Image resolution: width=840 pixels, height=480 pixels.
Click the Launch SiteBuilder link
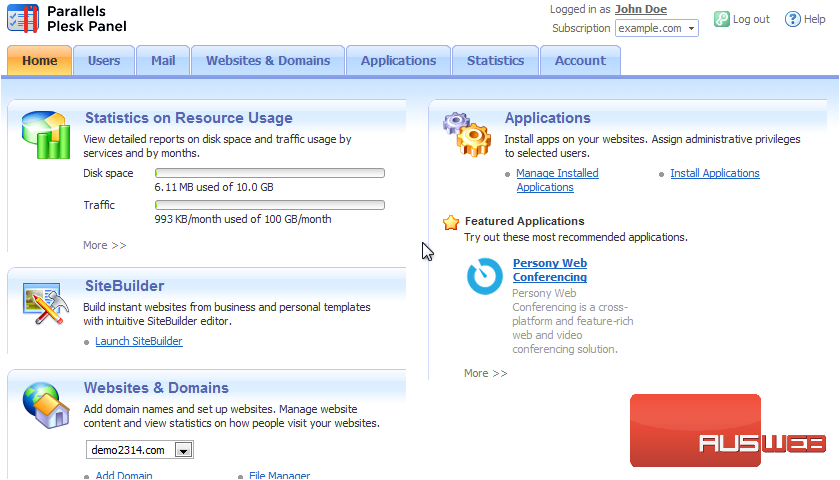tap(139, 341)
